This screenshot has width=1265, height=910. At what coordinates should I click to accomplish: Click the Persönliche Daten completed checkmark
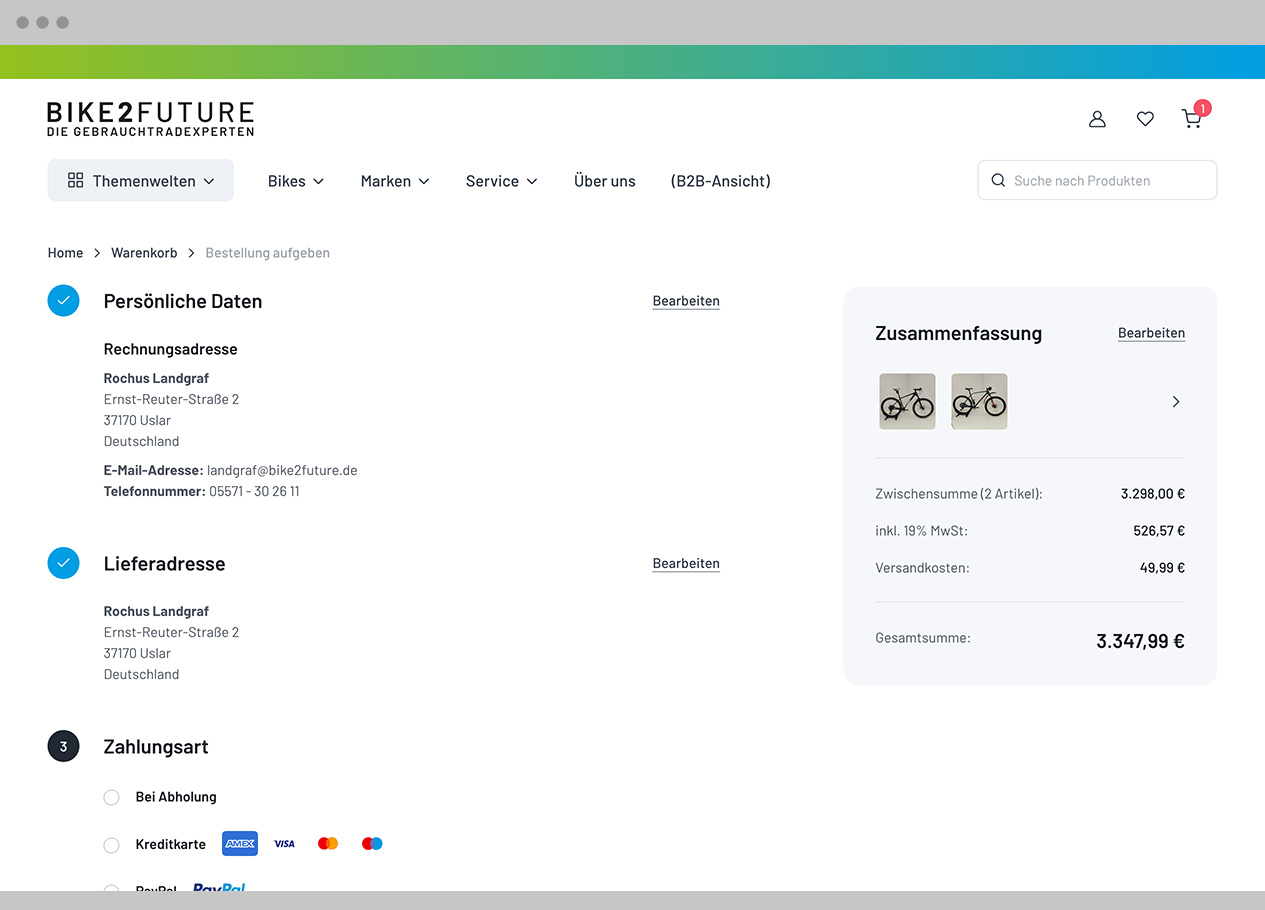(63, 301)
